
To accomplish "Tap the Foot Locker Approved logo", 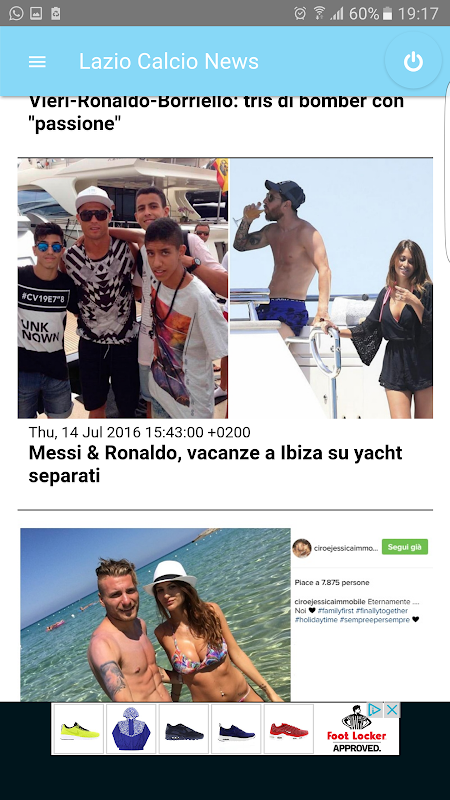I will pyautogui.click(x=356, y=730).
